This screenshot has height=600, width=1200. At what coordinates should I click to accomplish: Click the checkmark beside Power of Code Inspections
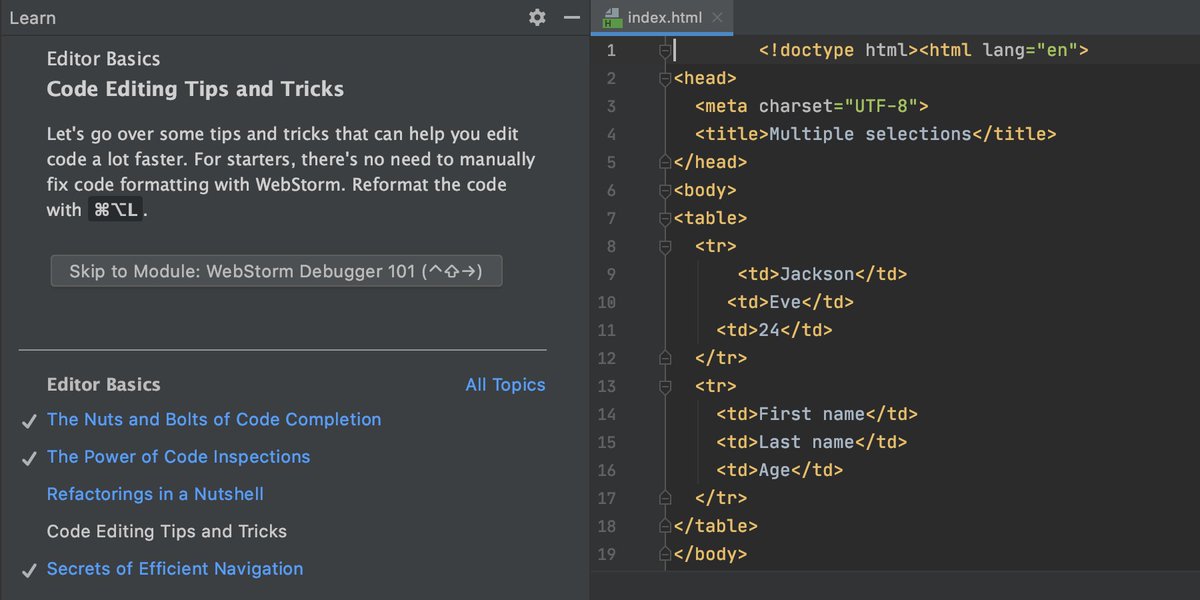29,458
